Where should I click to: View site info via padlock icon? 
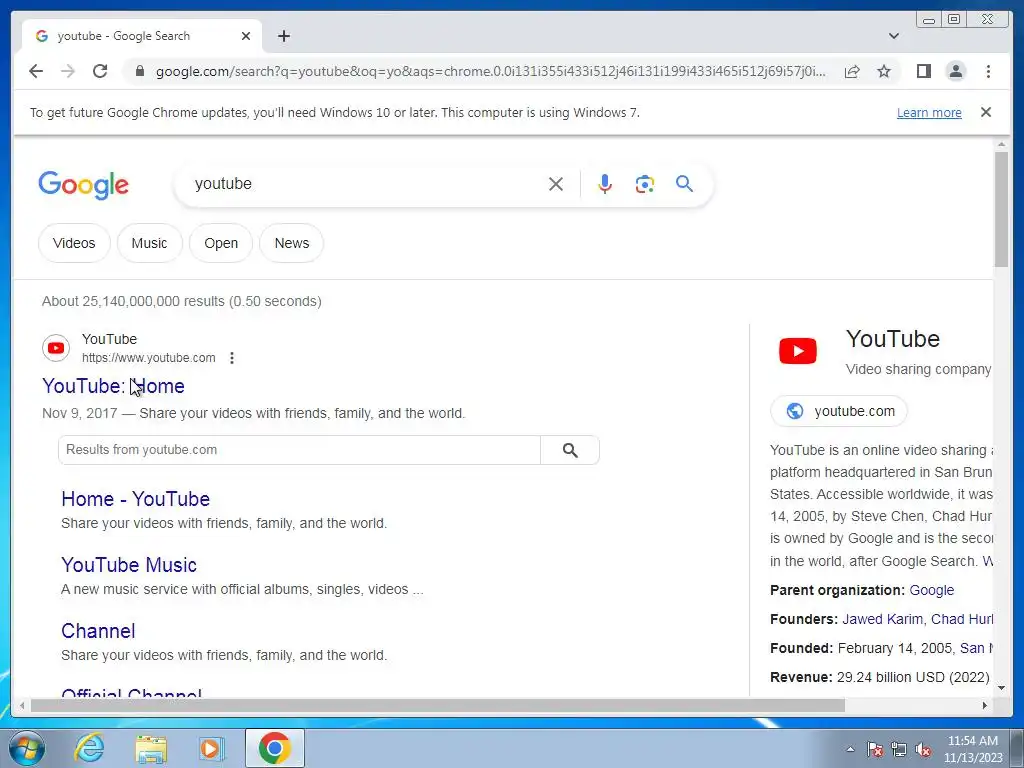(x=139, y=71)
